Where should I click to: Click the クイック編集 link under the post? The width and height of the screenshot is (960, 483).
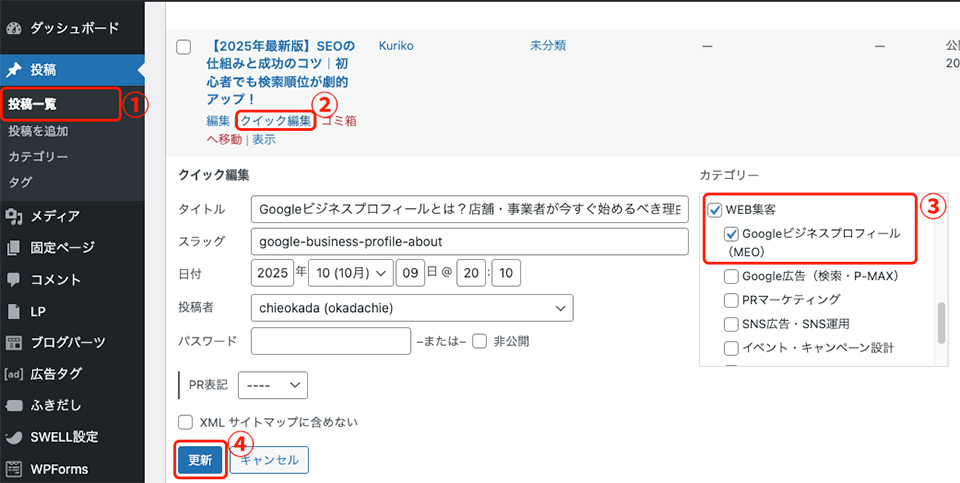(x=276, y=121)
